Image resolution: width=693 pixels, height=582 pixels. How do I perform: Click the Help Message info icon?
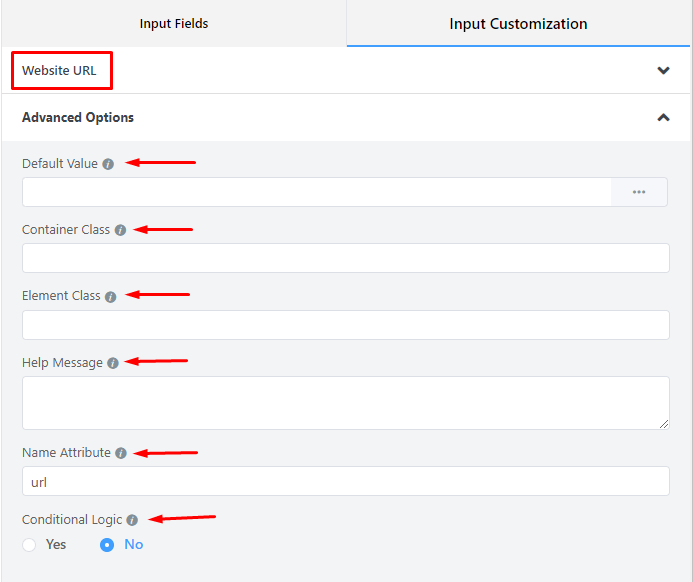pyautogui.click(x=113, y=363)
